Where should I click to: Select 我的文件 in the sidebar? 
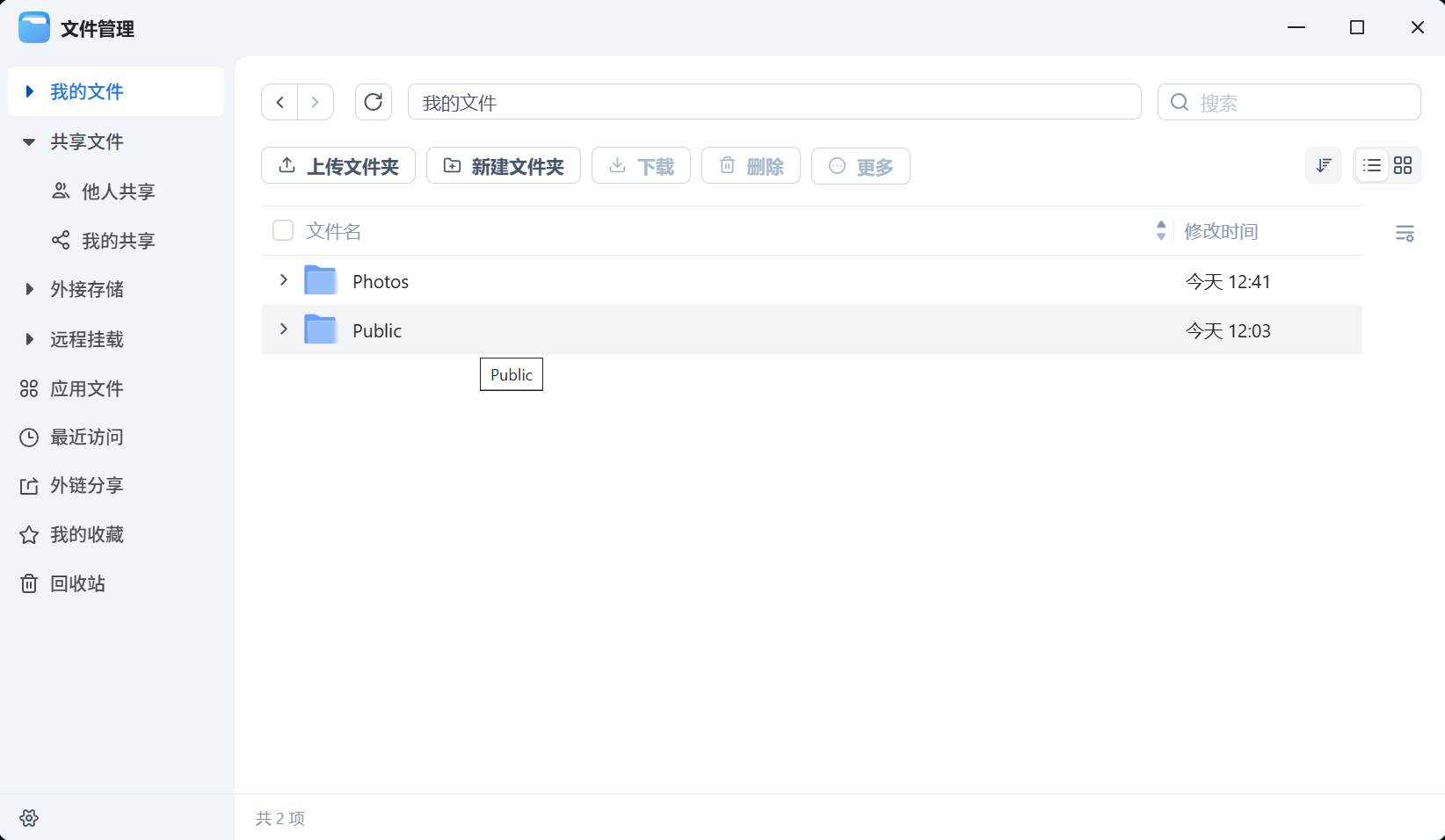click(x=116, y=91)
